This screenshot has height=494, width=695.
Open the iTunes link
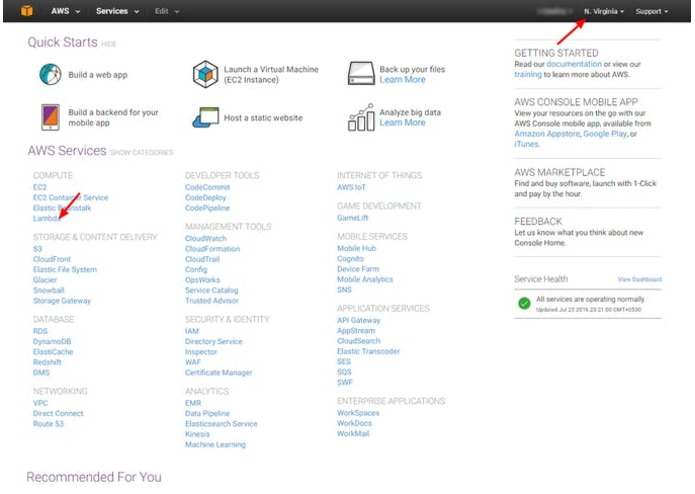coord(527,144)
